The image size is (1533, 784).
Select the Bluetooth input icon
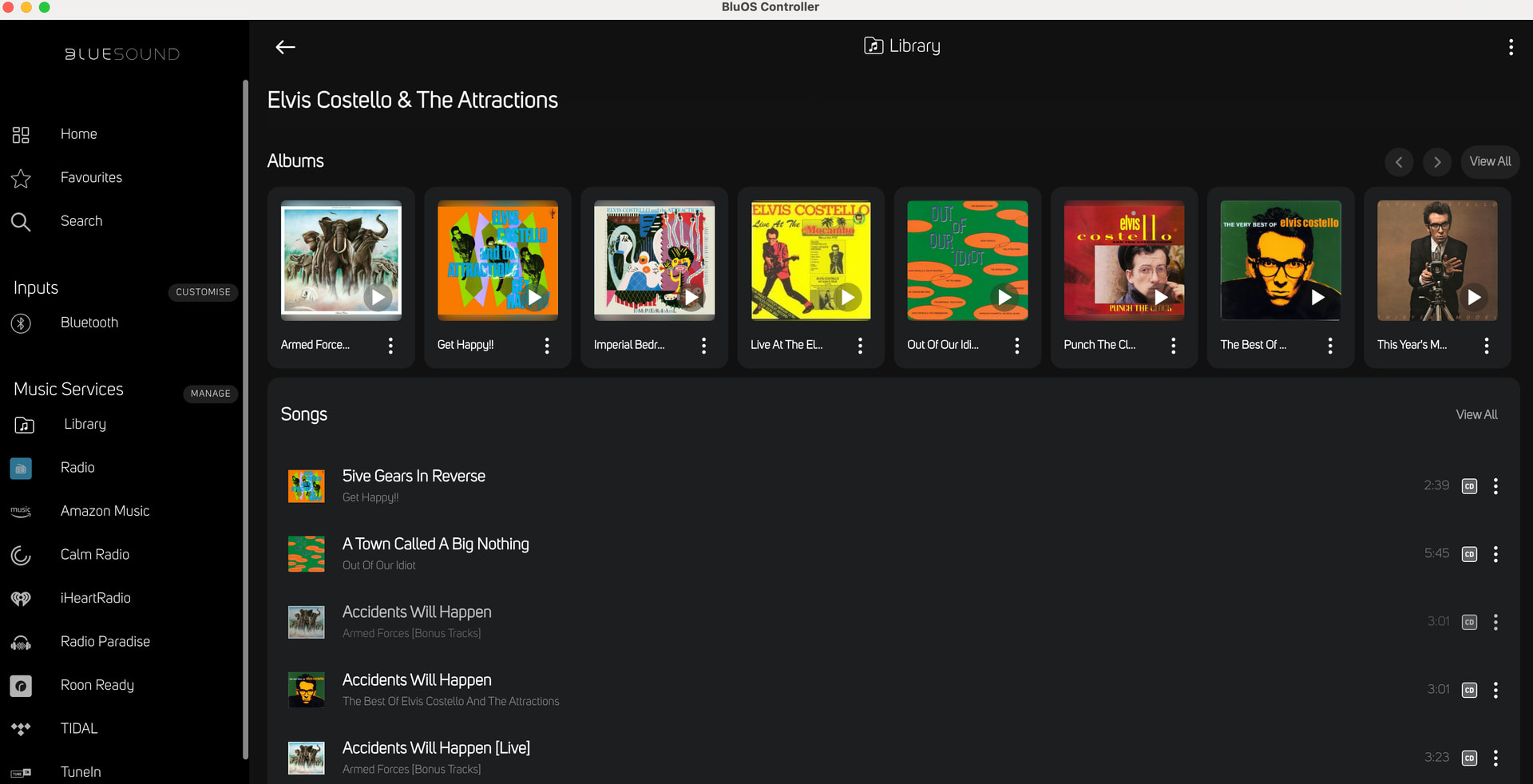21,323
